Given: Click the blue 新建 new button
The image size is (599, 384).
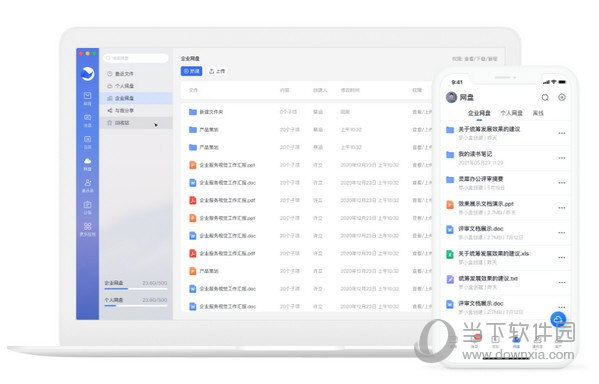Looking at the screenshot, I should [x=191, y=71].
